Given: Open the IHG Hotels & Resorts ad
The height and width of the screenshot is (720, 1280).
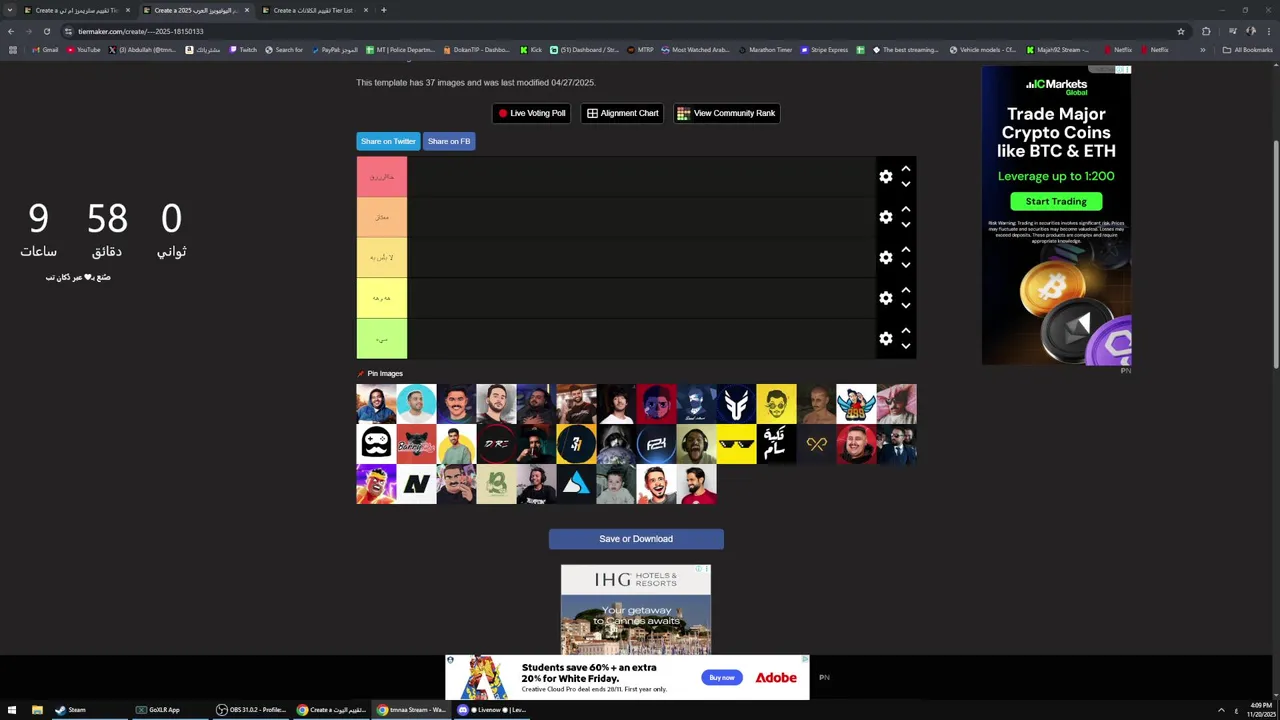Looking at the screenshot, I should (x=636, y=610).
